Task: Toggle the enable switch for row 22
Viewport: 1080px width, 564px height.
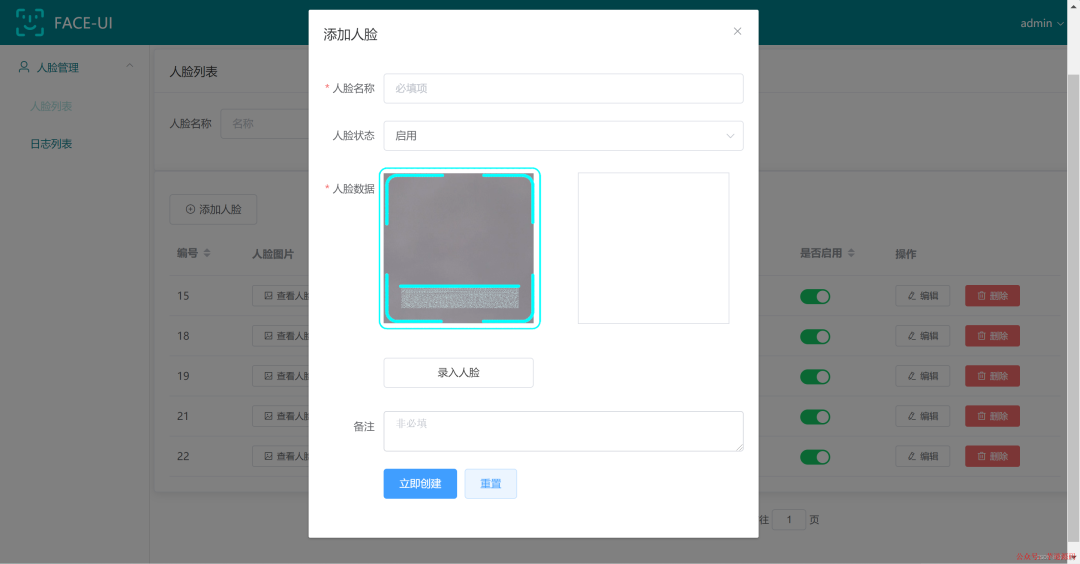Action: [815, 457]
